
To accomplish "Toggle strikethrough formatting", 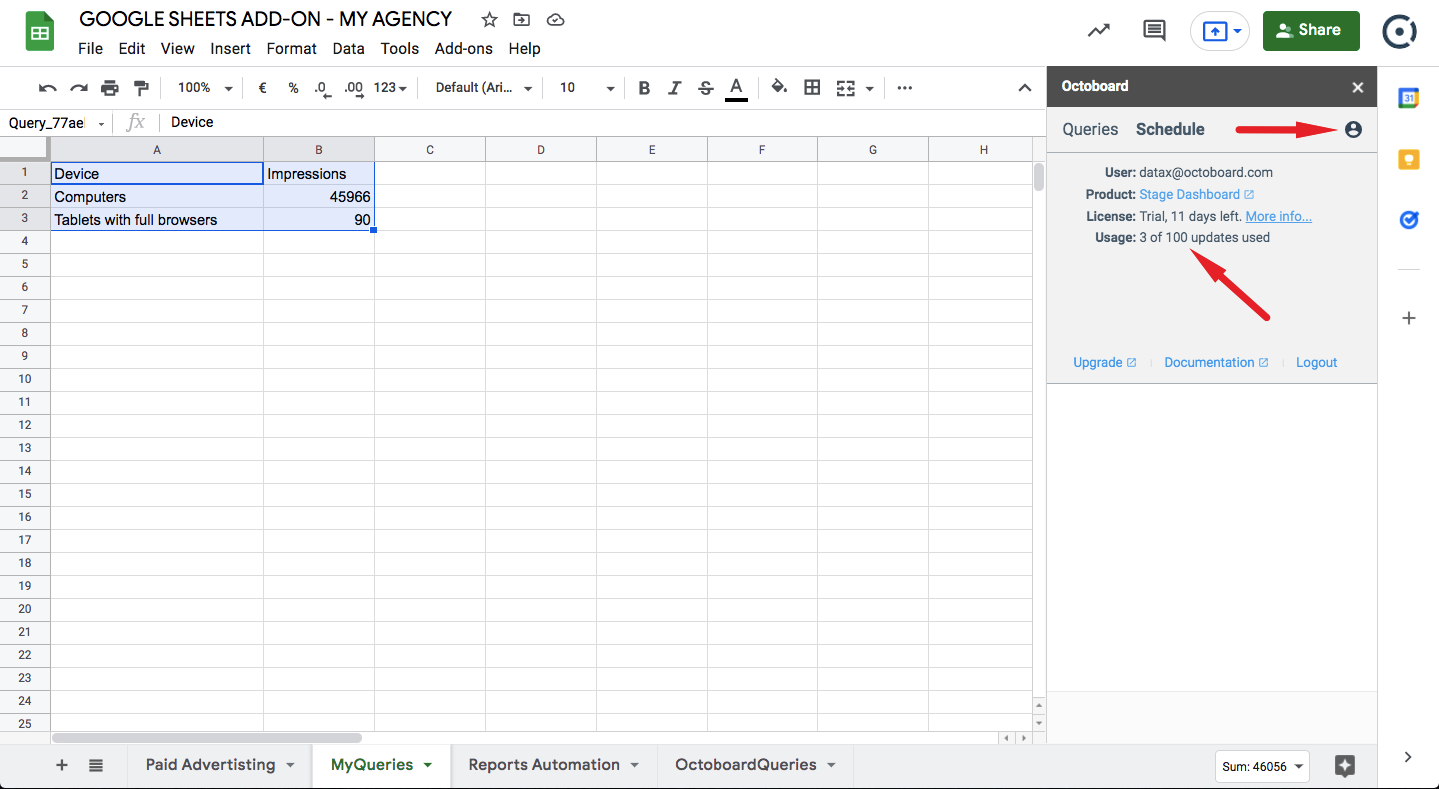I will point(706,88).
